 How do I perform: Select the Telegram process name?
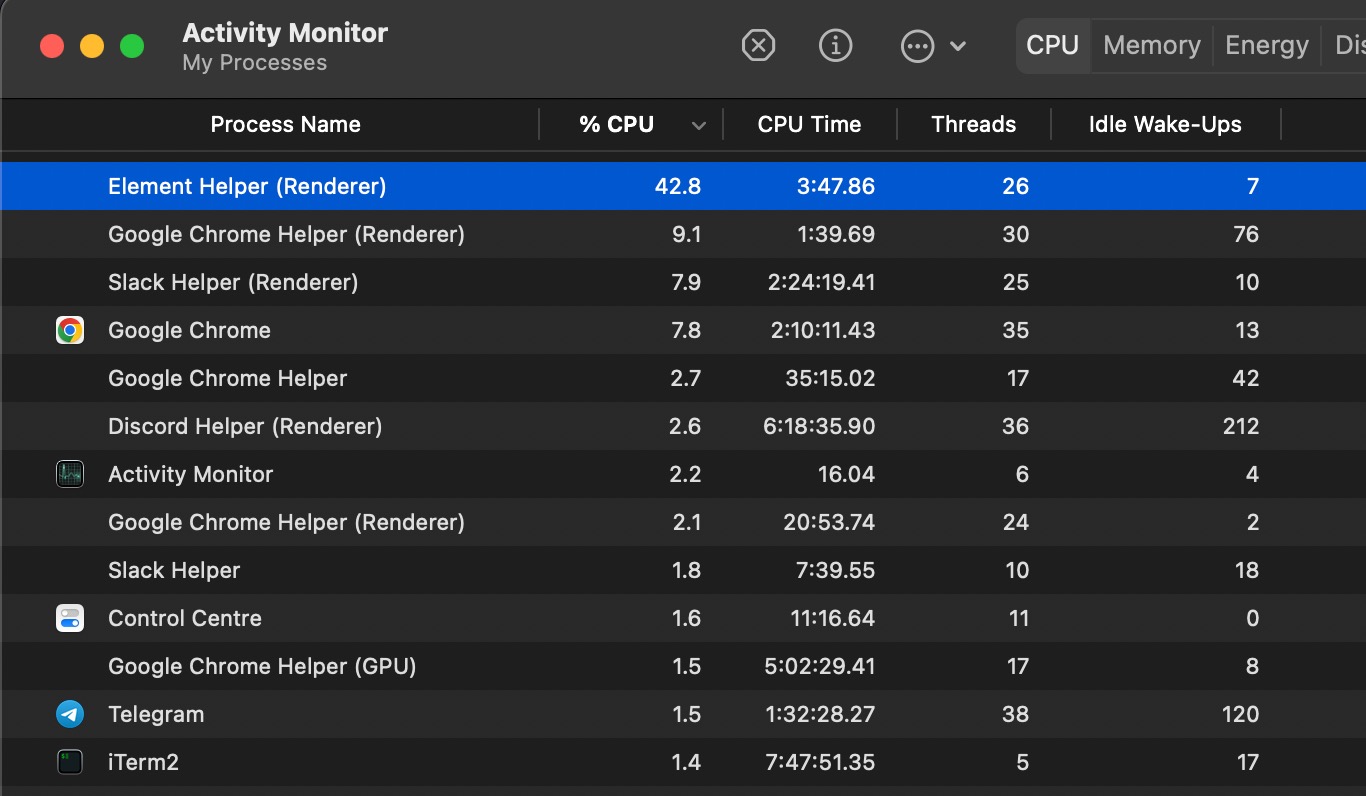tap(156, 714)
